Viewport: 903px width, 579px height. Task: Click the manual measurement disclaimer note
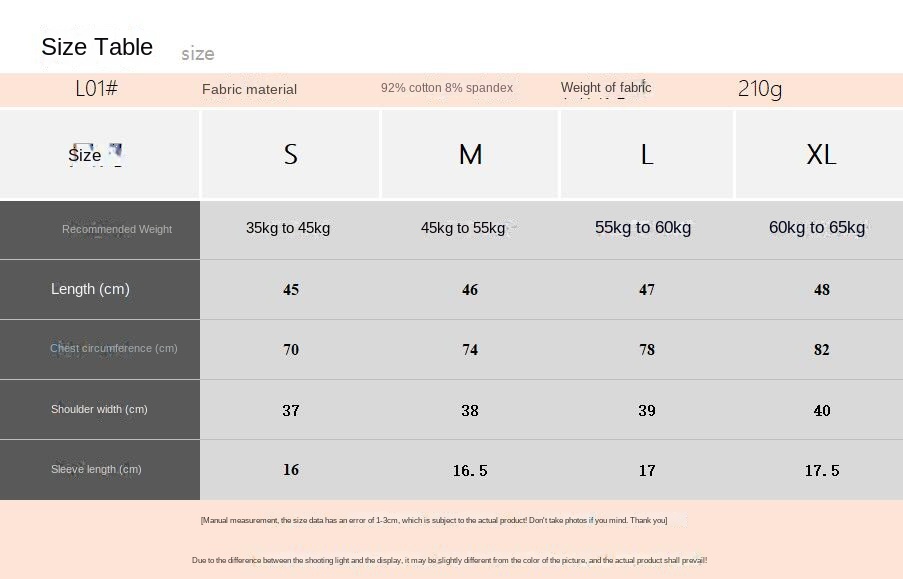coord(434,520)
